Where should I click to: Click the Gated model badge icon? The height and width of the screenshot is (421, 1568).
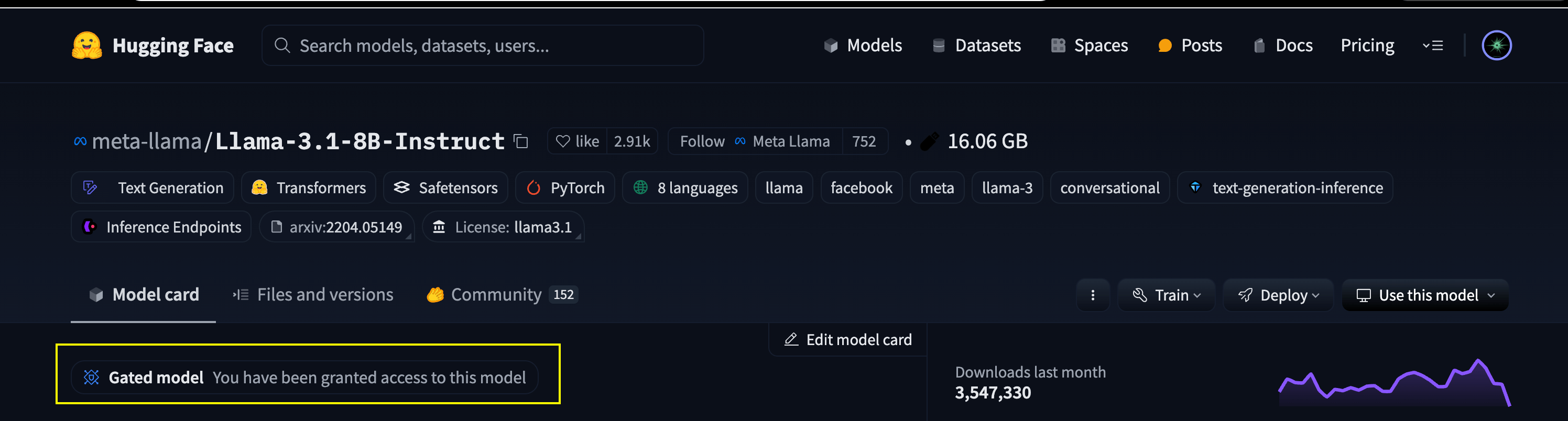[x=91, y=378]
